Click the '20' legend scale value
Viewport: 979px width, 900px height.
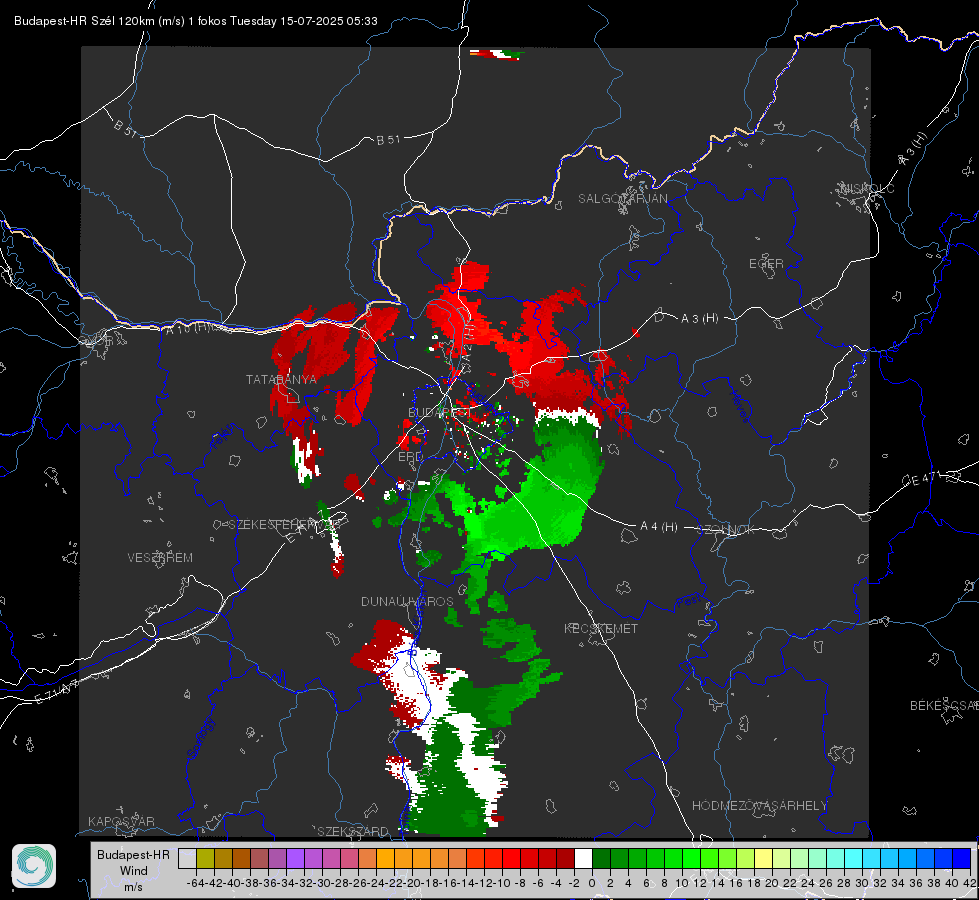pos(772,883)
